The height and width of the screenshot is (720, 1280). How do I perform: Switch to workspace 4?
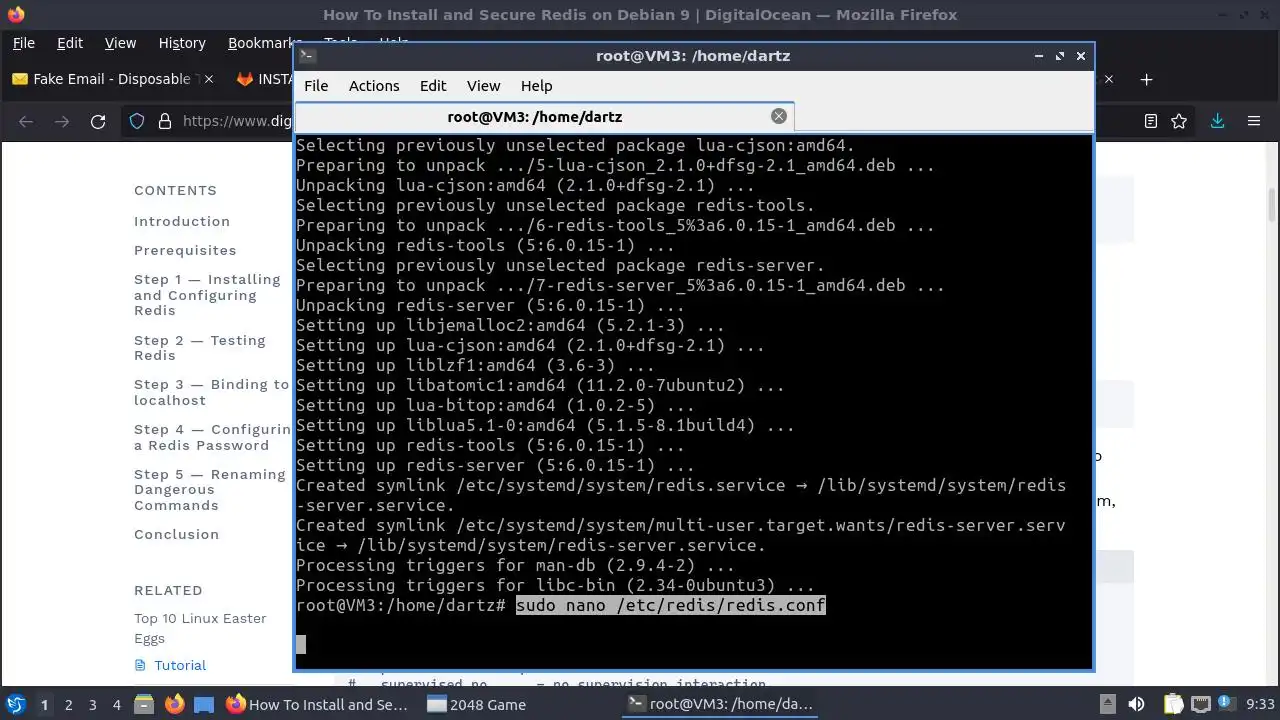116,704
